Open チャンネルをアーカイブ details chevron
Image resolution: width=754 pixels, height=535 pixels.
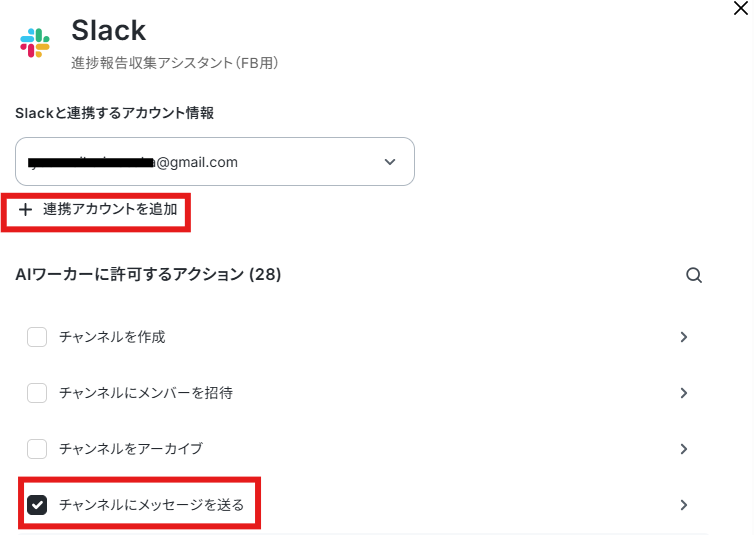683,449
